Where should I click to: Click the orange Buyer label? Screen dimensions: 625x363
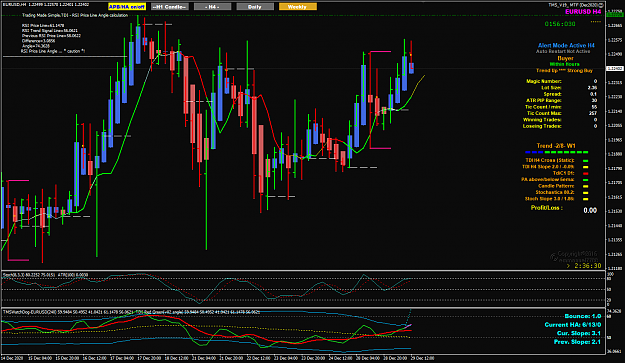(x=565, y=58)
